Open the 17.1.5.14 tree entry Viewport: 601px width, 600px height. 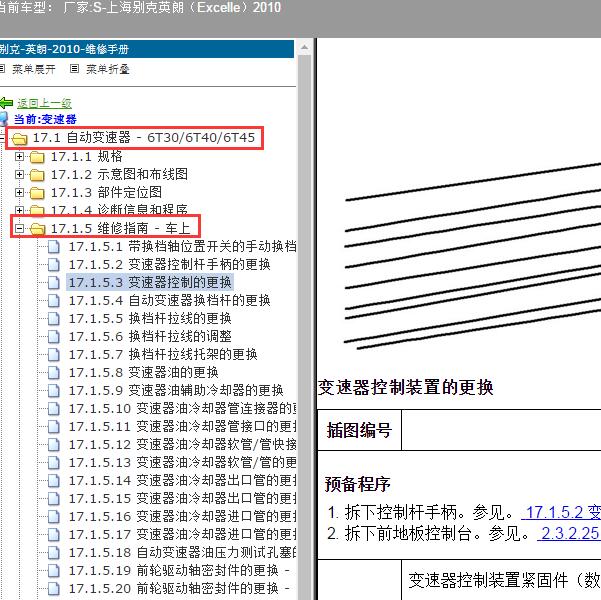[x=182, y=481]
